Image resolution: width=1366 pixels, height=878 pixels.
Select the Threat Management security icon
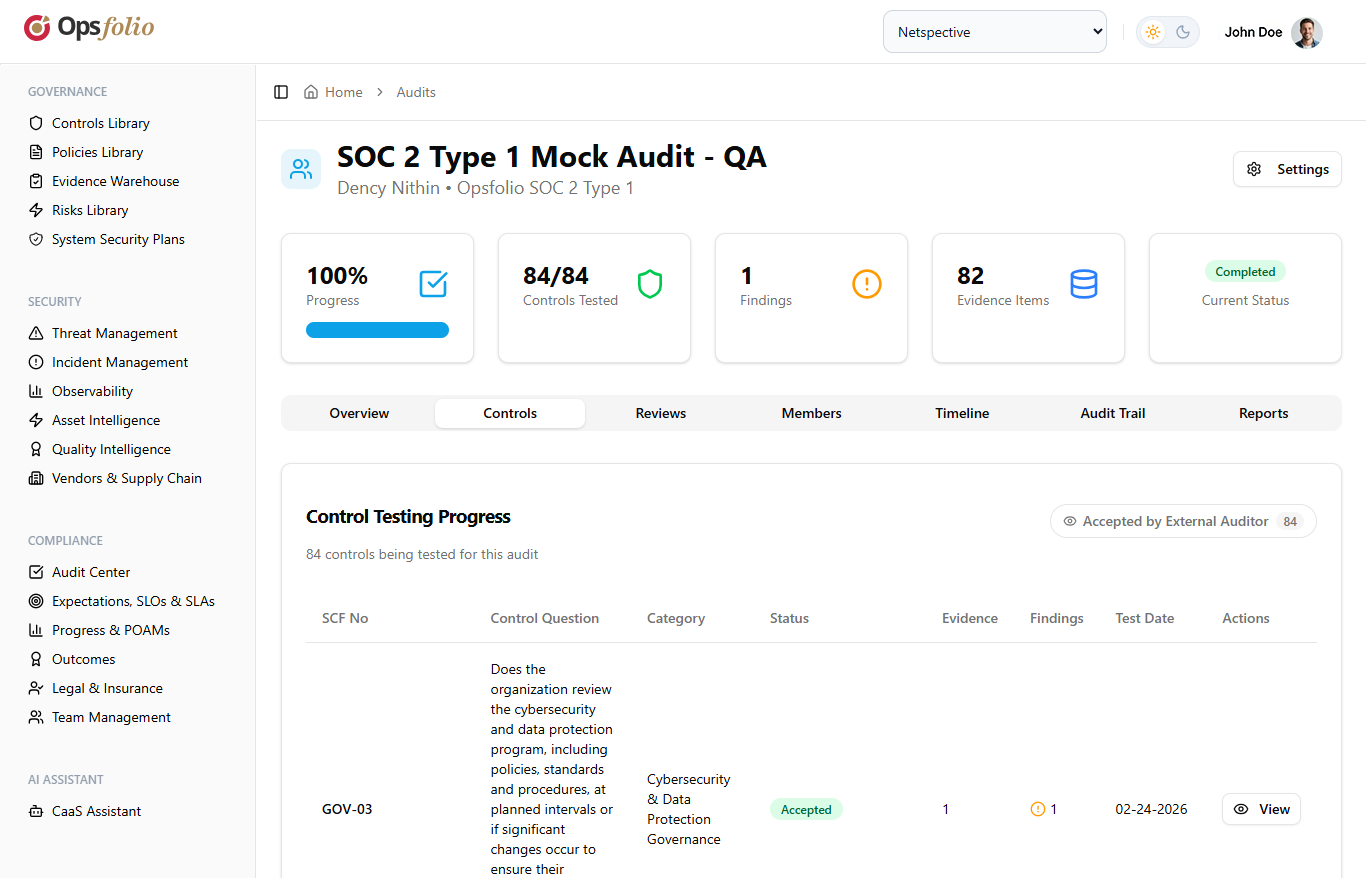34,332
